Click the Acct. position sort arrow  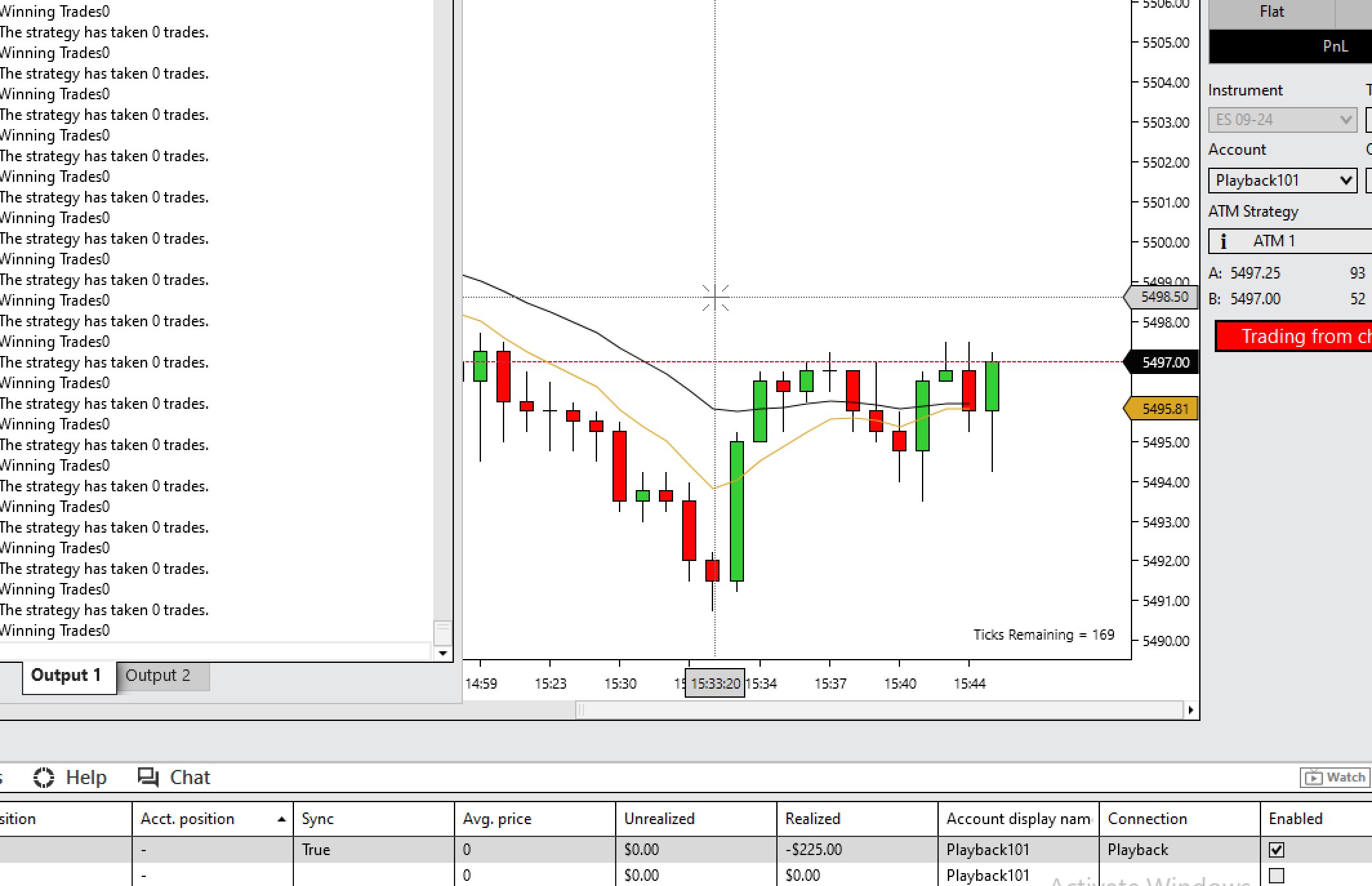point(282,820)
